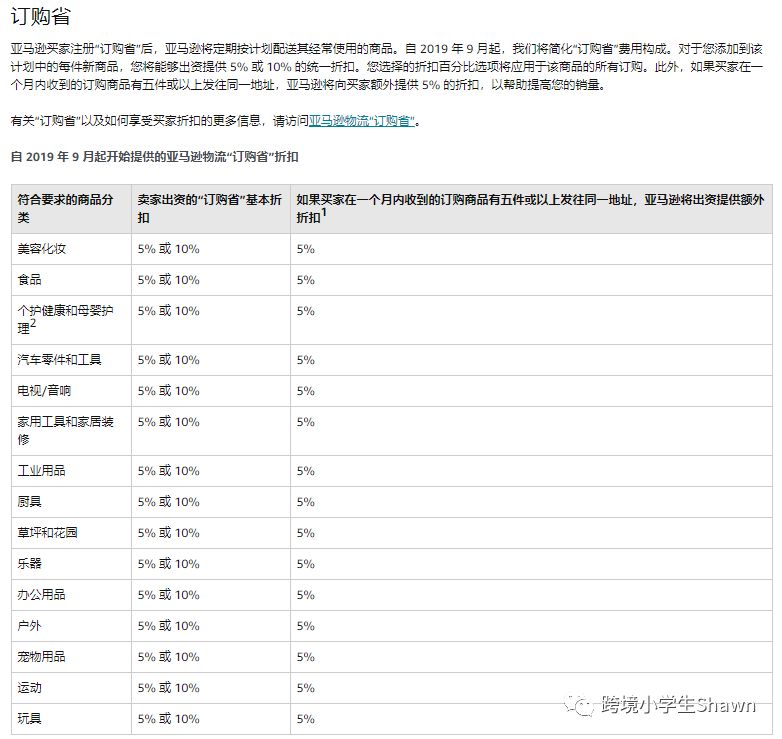This screenshot has width=782, height=739.
Task: Select the 玩具 category cell
Action: click(71, 718)
